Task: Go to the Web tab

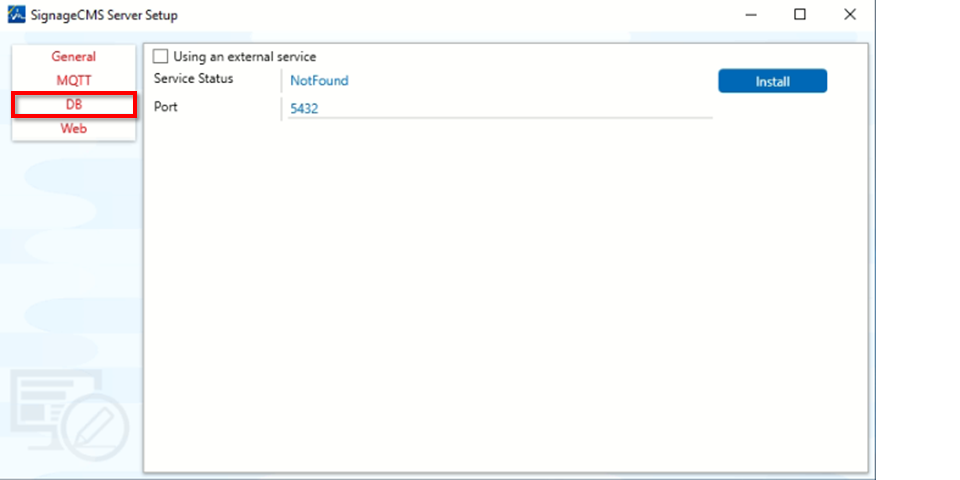Action: (74, 128)
